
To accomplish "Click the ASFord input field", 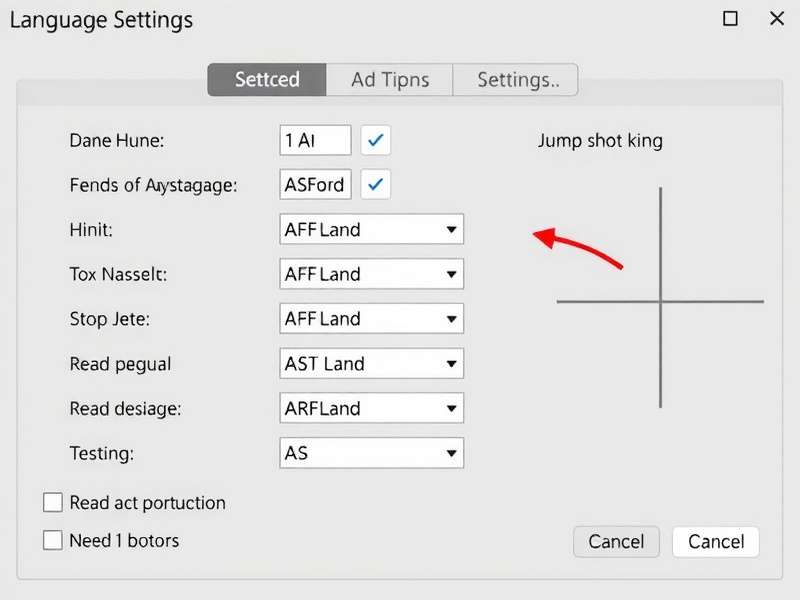I will [315, 185].
